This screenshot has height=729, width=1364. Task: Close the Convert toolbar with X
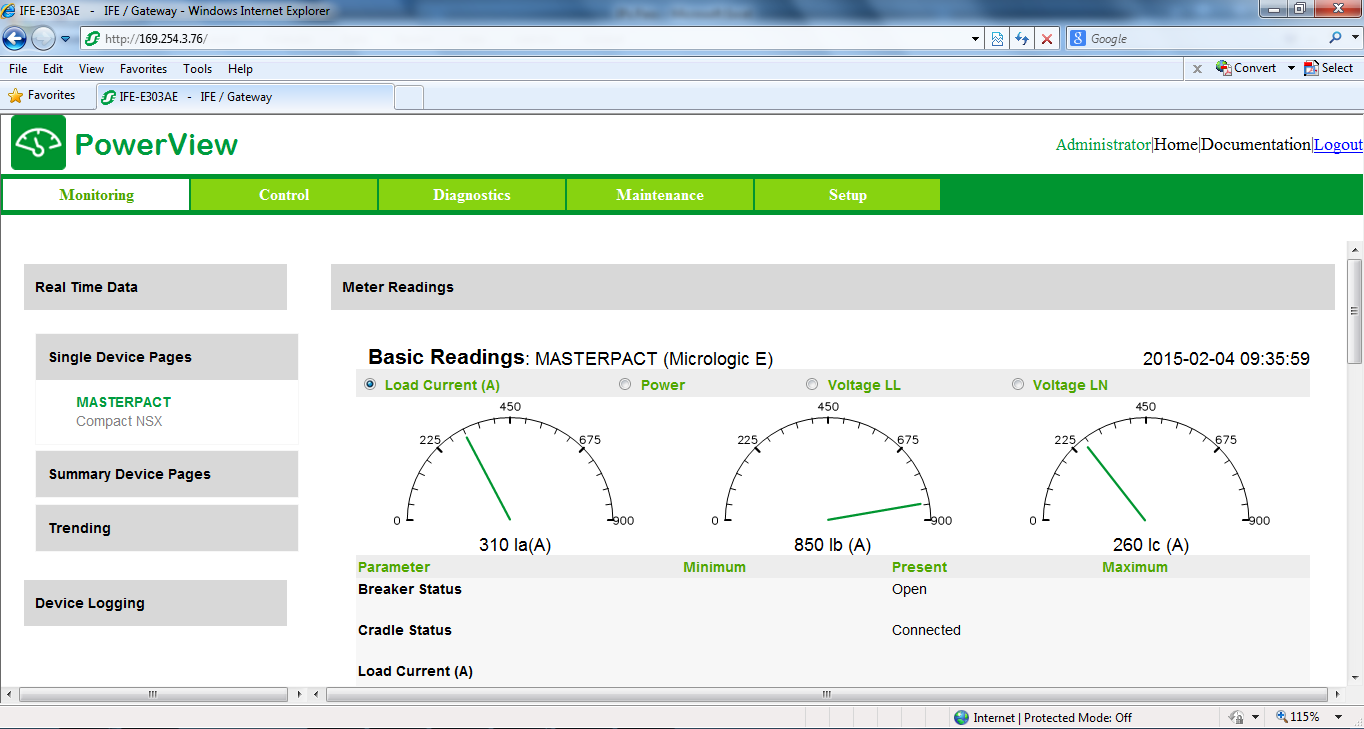[x=1197, y=69]
